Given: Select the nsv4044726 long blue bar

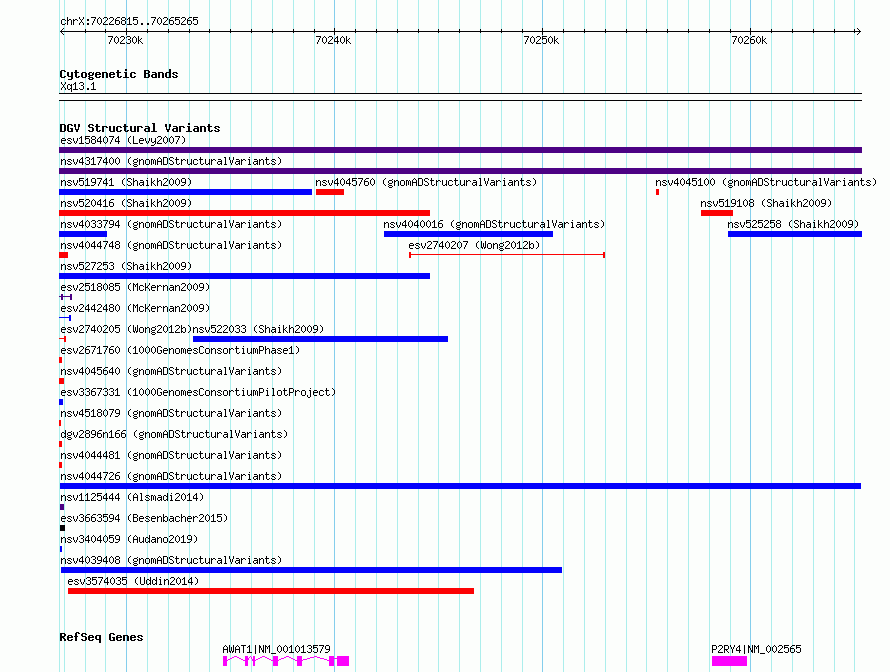Looking at the screenshot, I should click(460, 486).
